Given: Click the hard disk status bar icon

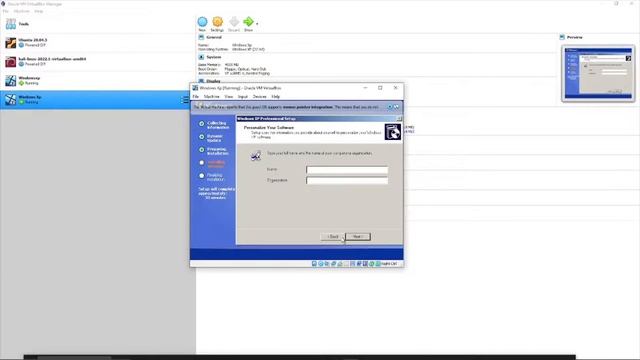Looking at the screenshot, I should (x=314, y=264).
